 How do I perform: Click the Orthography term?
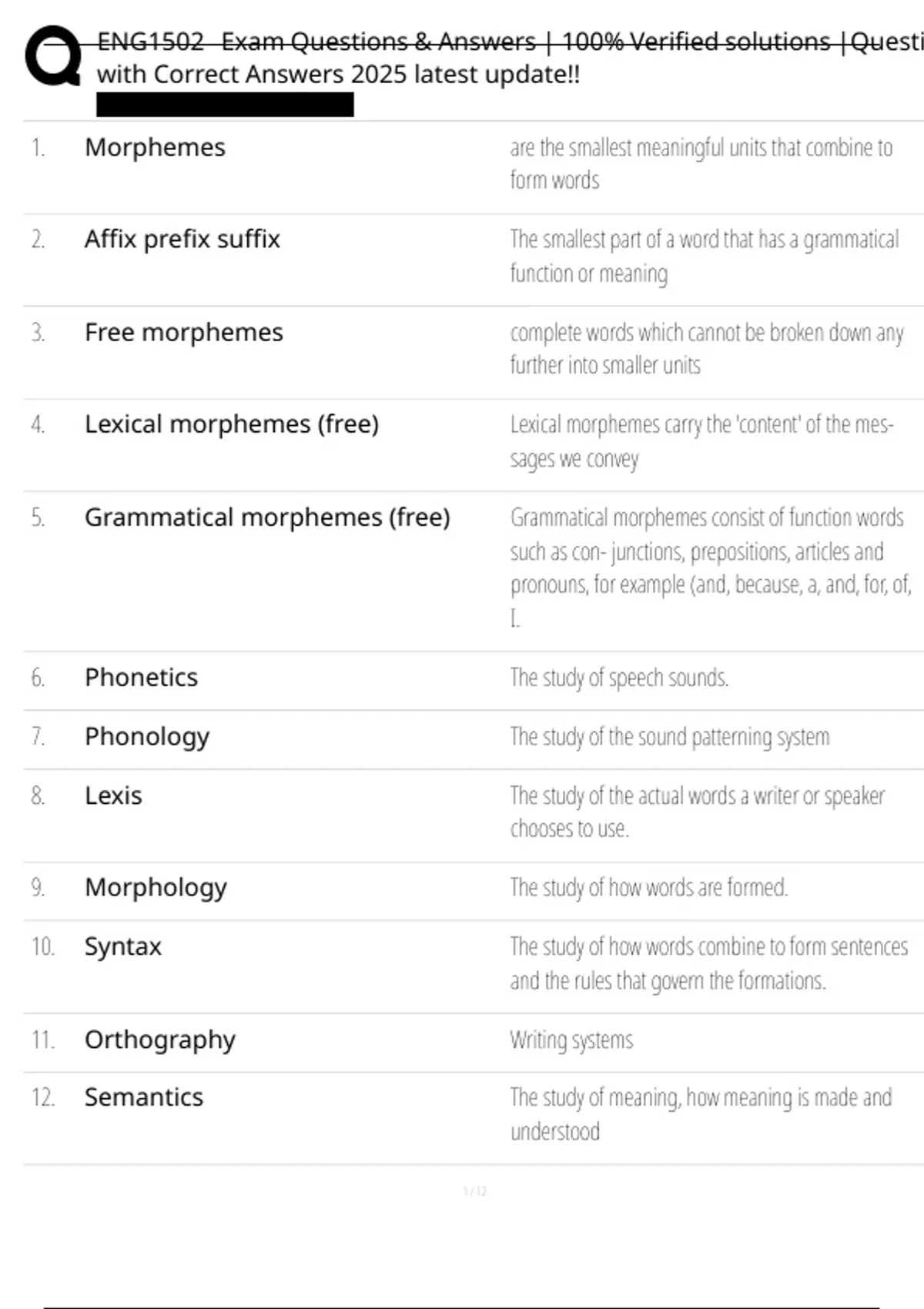159,1039
